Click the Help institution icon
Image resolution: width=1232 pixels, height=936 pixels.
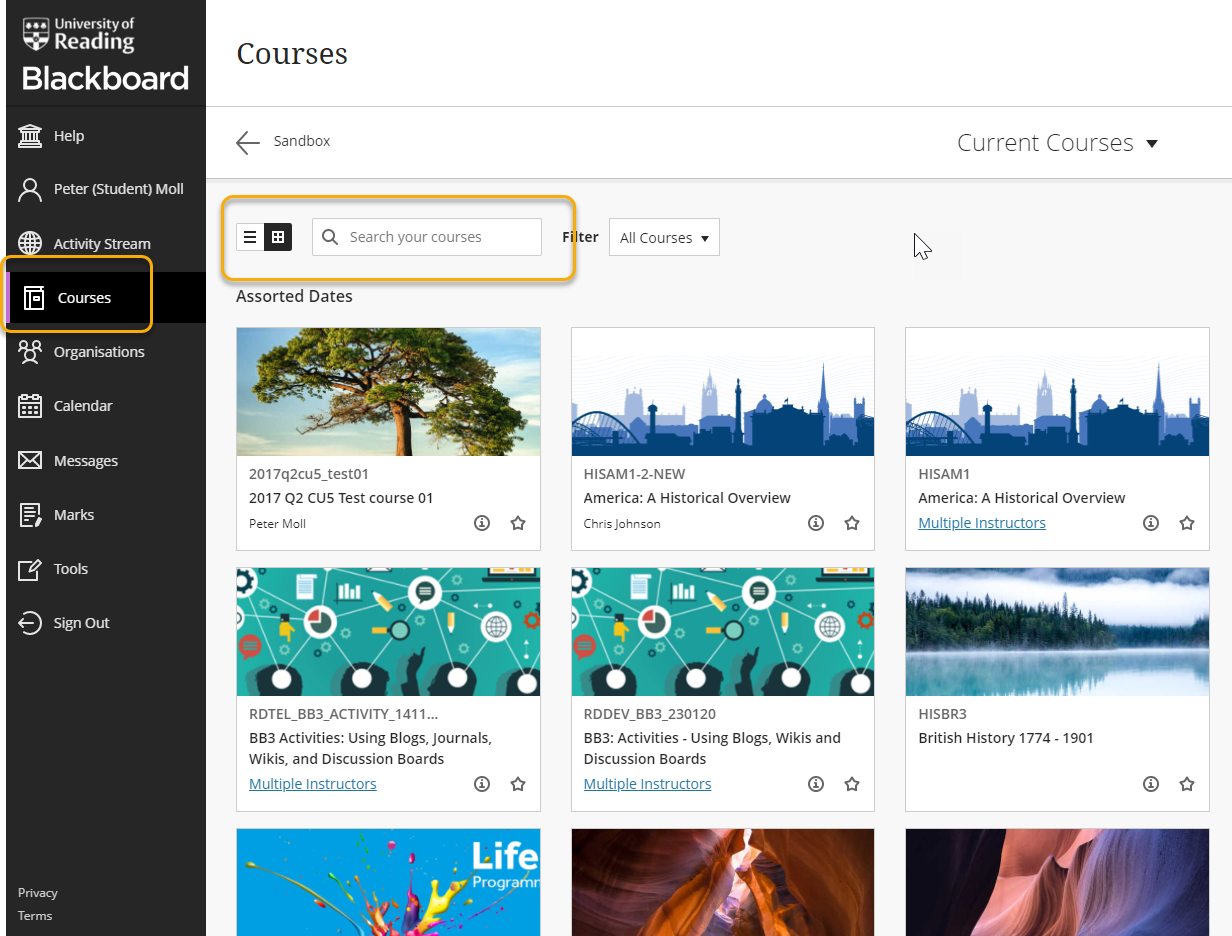click(x=30, y=135)
